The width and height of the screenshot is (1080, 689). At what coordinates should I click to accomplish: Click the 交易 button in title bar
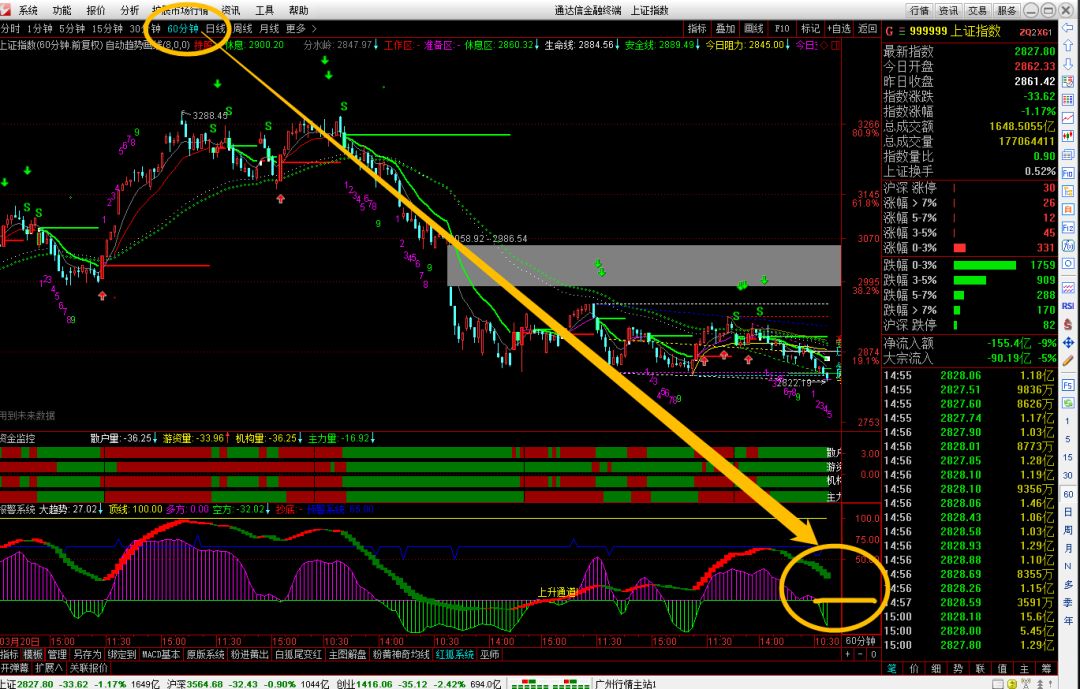coord(977,10)
